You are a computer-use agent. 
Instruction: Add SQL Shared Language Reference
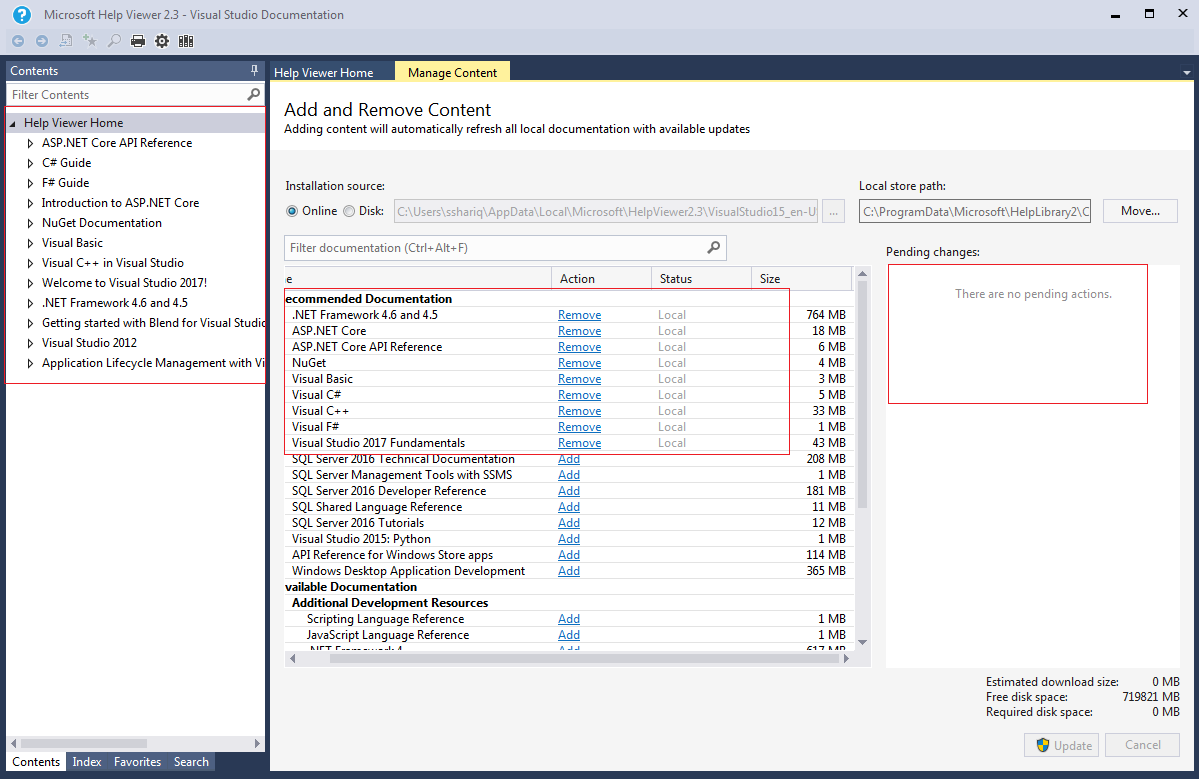tap(569, 507)
